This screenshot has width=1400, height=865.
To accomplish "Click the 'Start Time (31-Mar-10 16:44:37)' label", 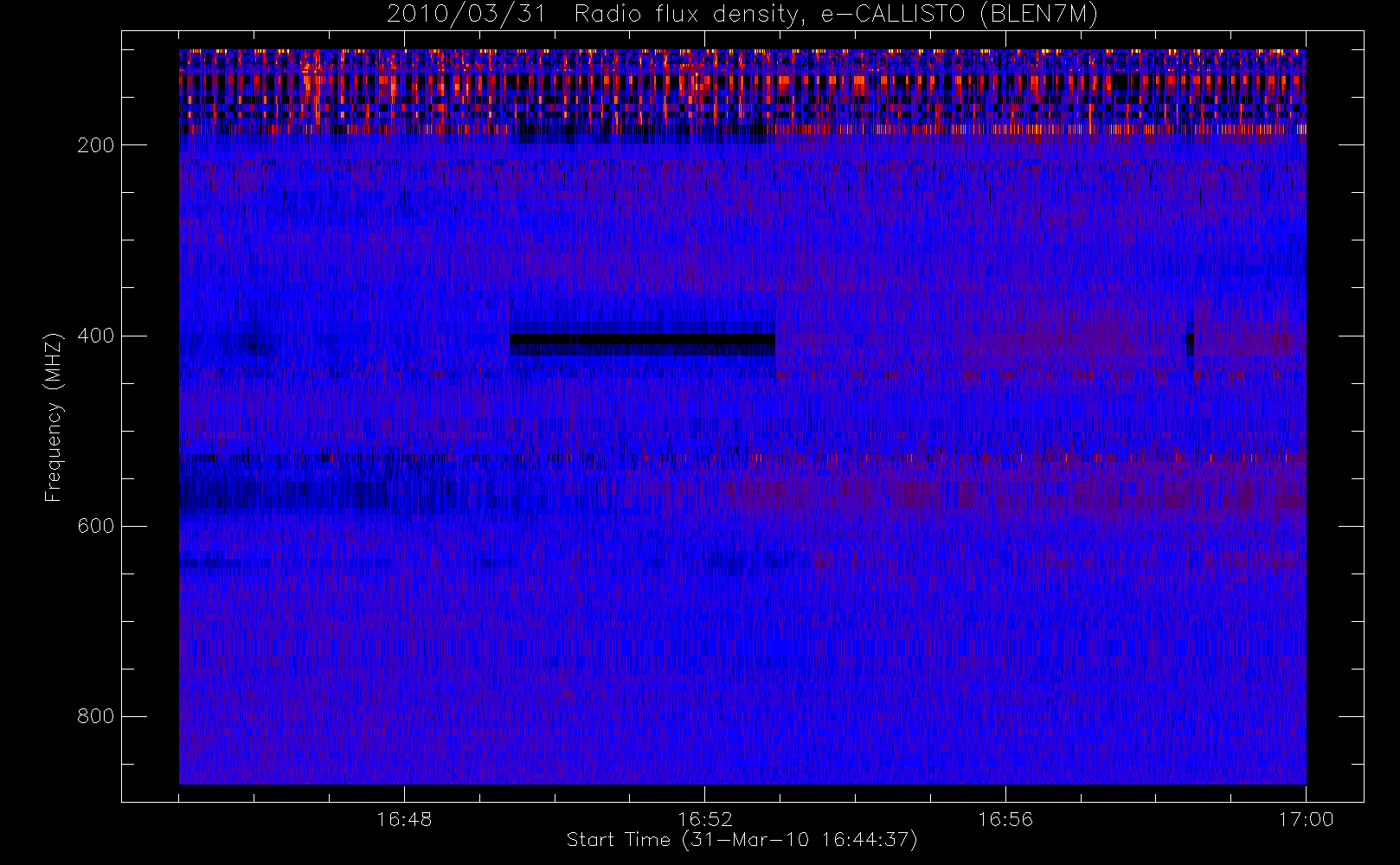I will (742, 840).
